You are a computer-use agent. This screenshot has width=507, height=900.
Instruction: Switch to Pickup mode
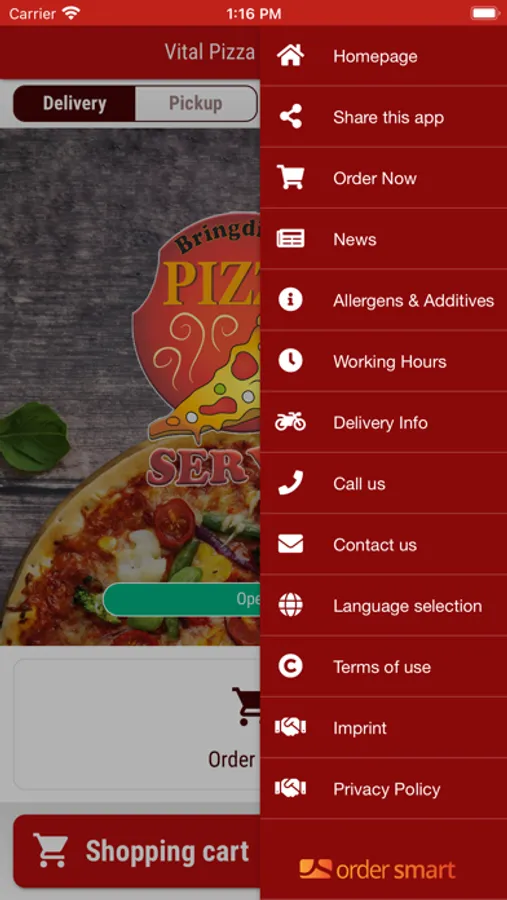pyautogui.click(x=196, y=104)
